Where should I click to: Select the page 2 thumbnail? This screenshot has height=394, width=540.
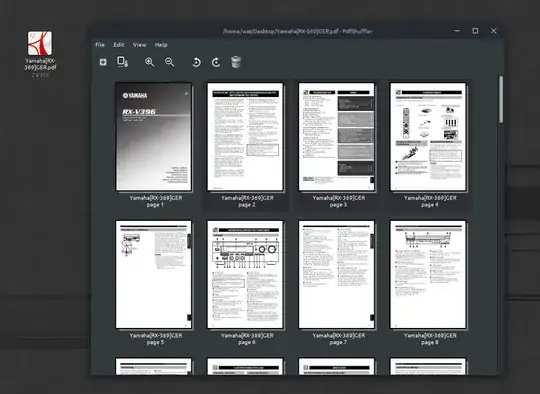tap(245, 136)
